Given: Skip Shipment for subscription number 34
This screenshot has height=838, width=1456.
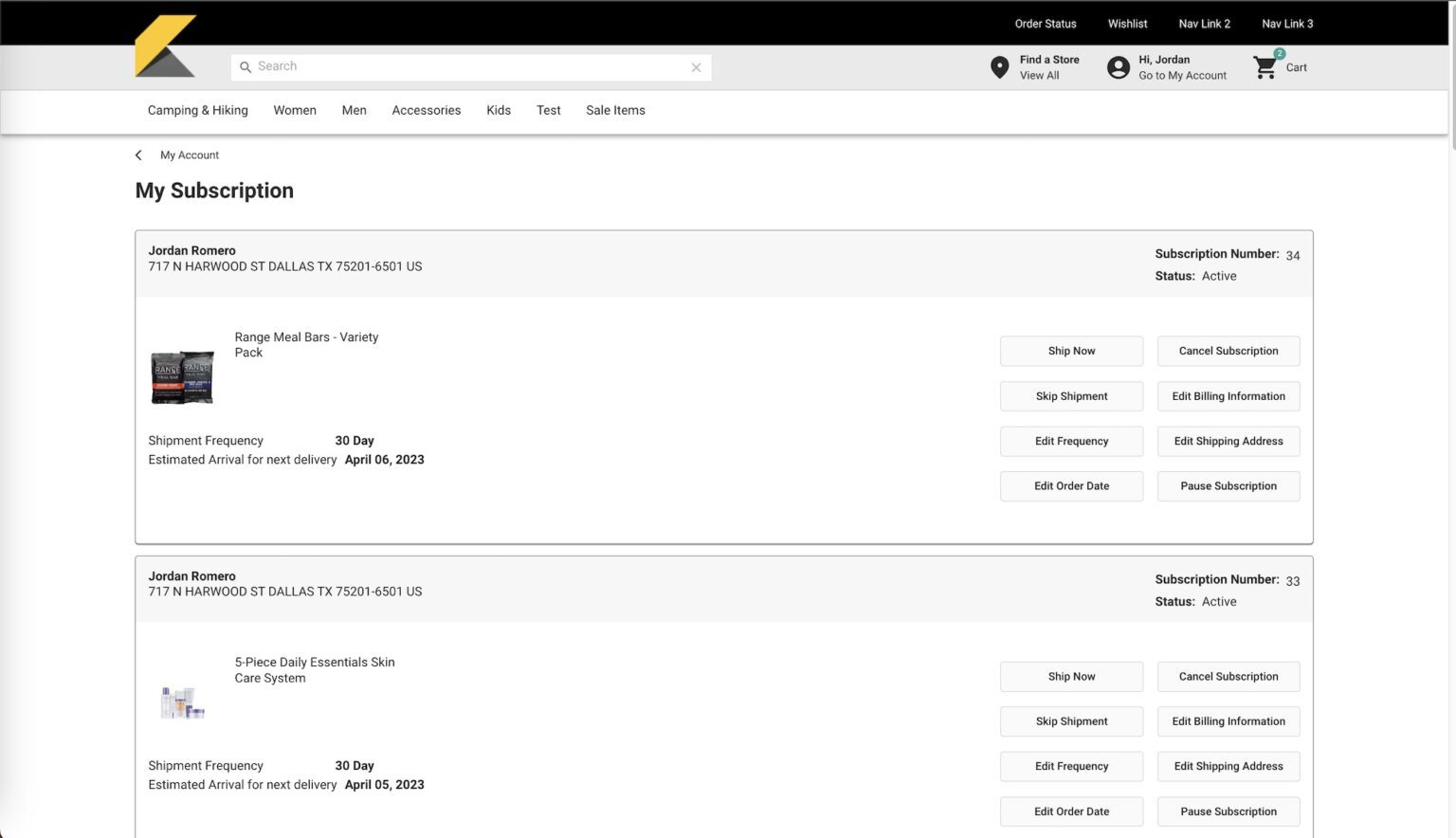Looking at the screenshot, I should point(1071,395).
